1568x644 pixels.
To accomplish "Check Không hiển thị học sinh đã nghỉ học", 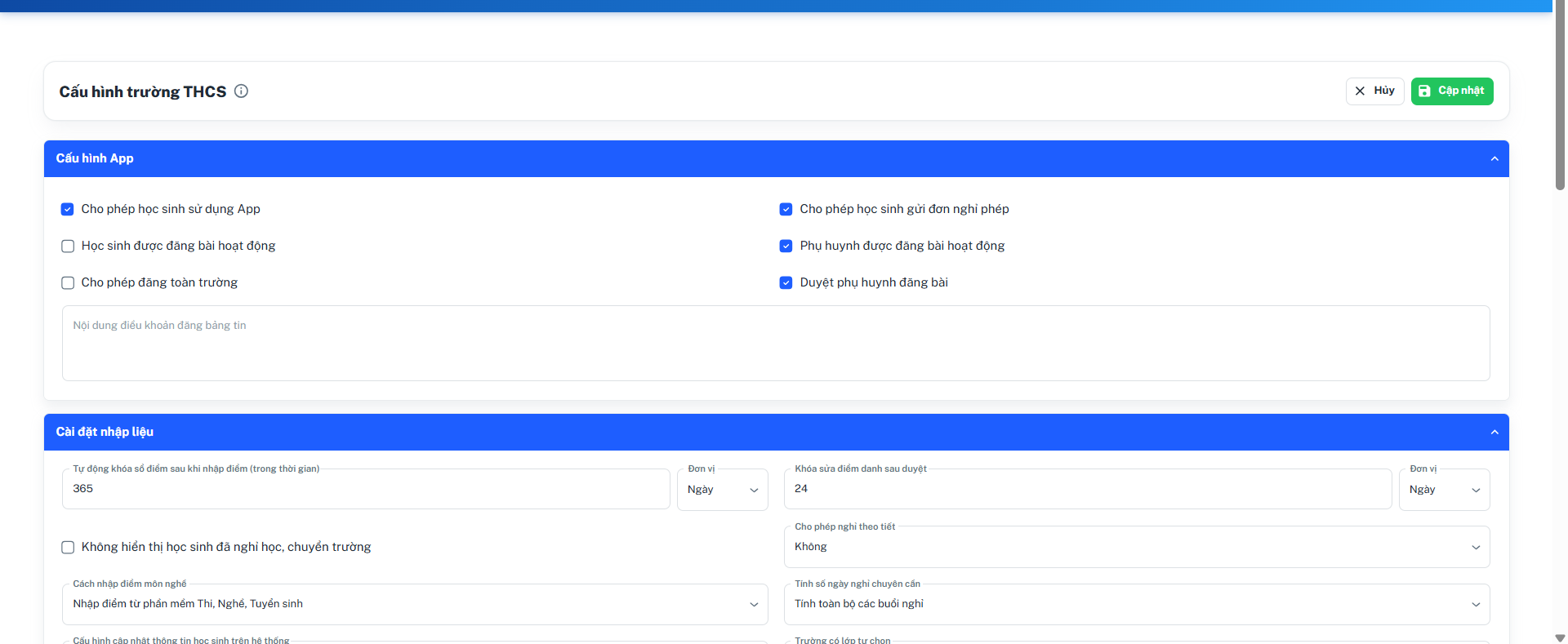I will 68,548.
